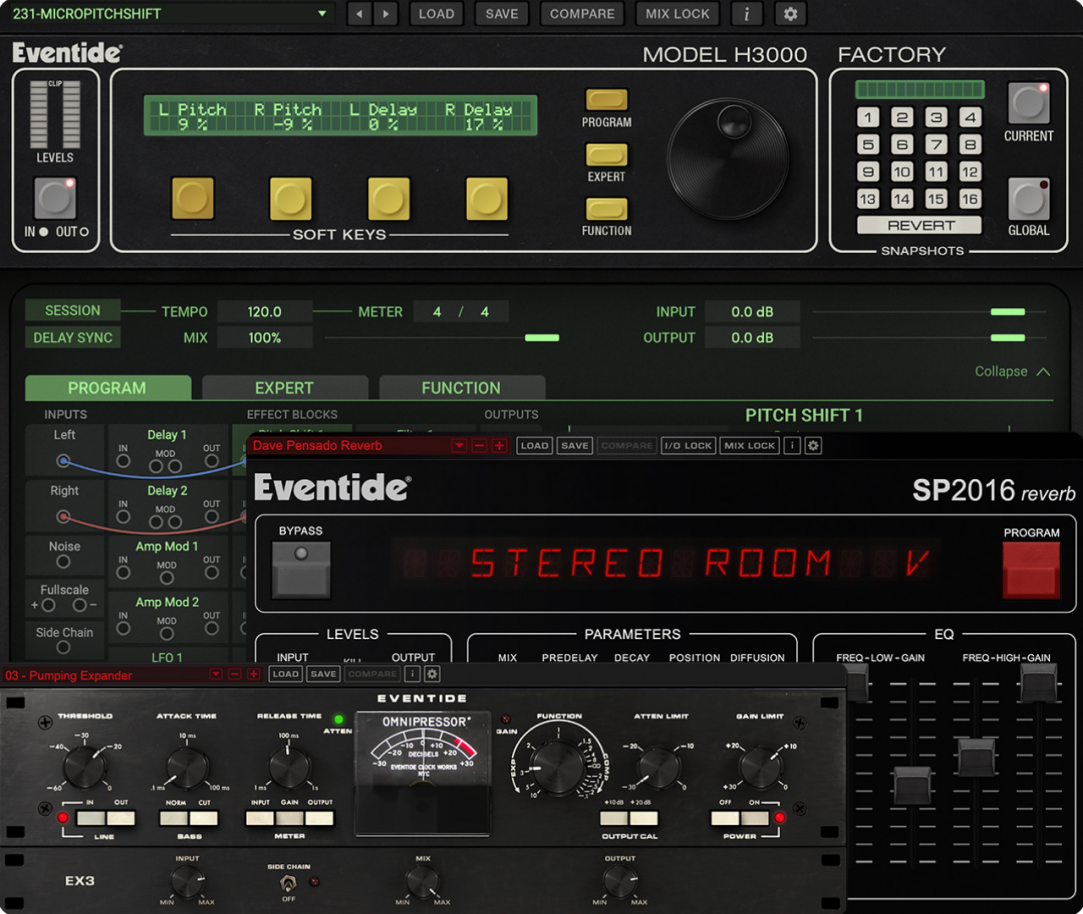Click the previous preset arrow

coord(359,14)
